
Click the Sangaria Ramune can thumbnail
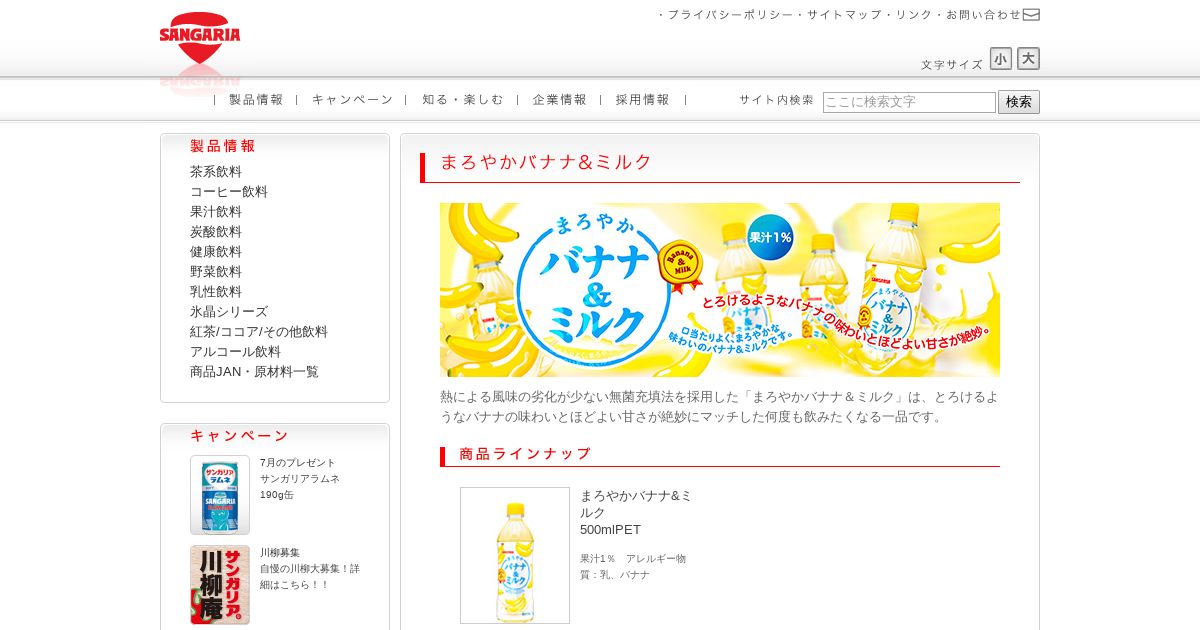pos(220,495)
